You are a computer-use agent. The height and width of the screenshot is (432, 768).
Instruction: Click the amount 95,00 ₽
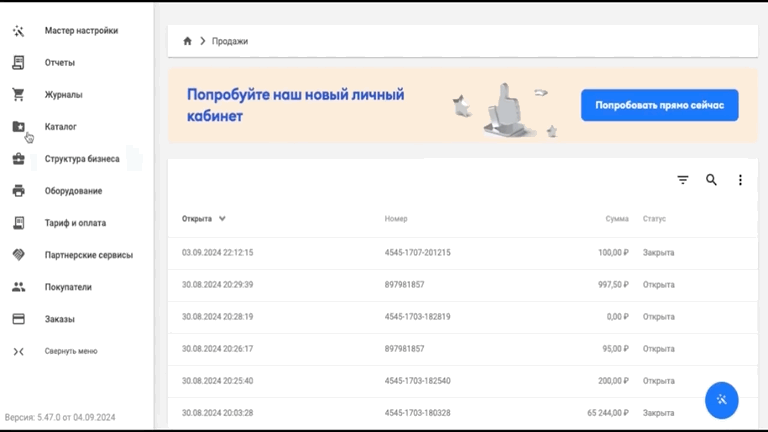point(615,349)
